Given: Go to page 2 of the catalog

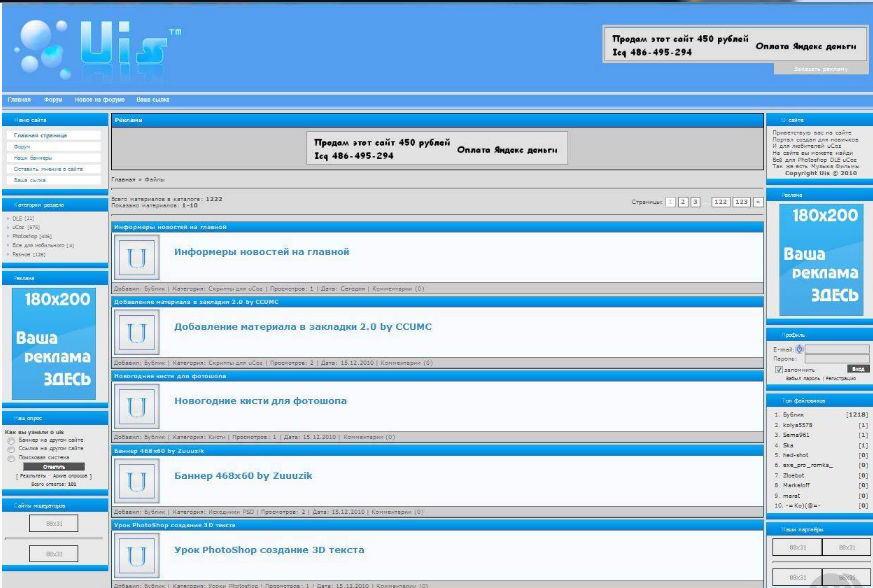Looking at the screenshot, I should (682, 202).
